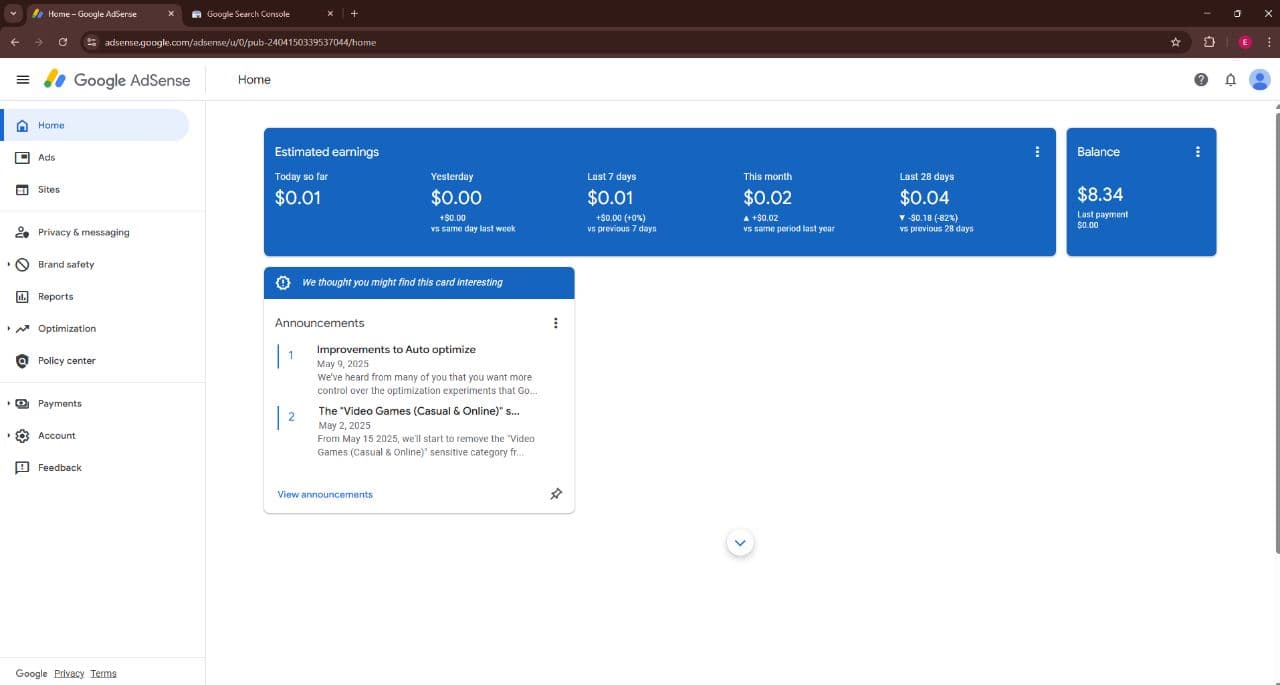Click the Yesterday $0.00 earnings value
The height and width of the screenshot is (685, 1280).
pos(456,198)
